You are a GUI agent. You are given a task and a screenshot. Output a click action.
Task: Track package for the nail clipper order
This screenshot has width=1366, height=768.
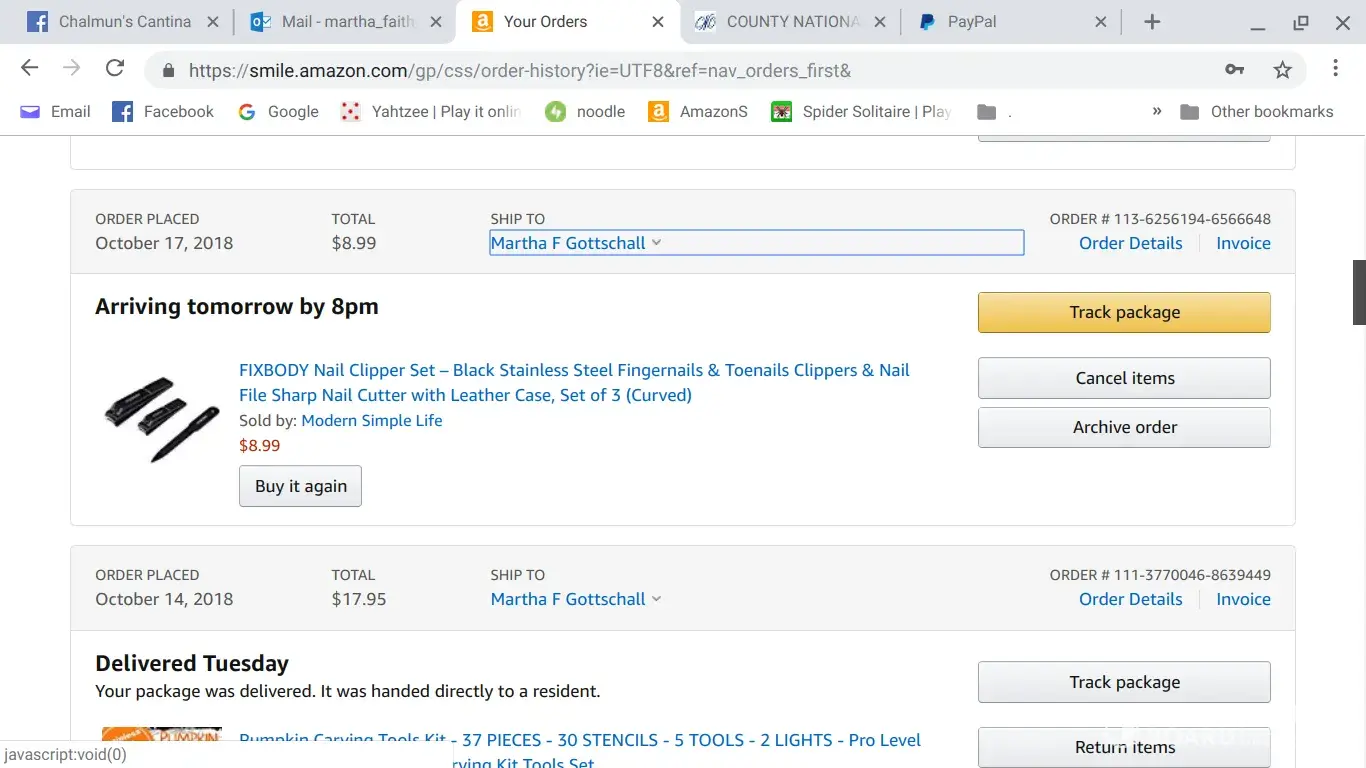1124,312
